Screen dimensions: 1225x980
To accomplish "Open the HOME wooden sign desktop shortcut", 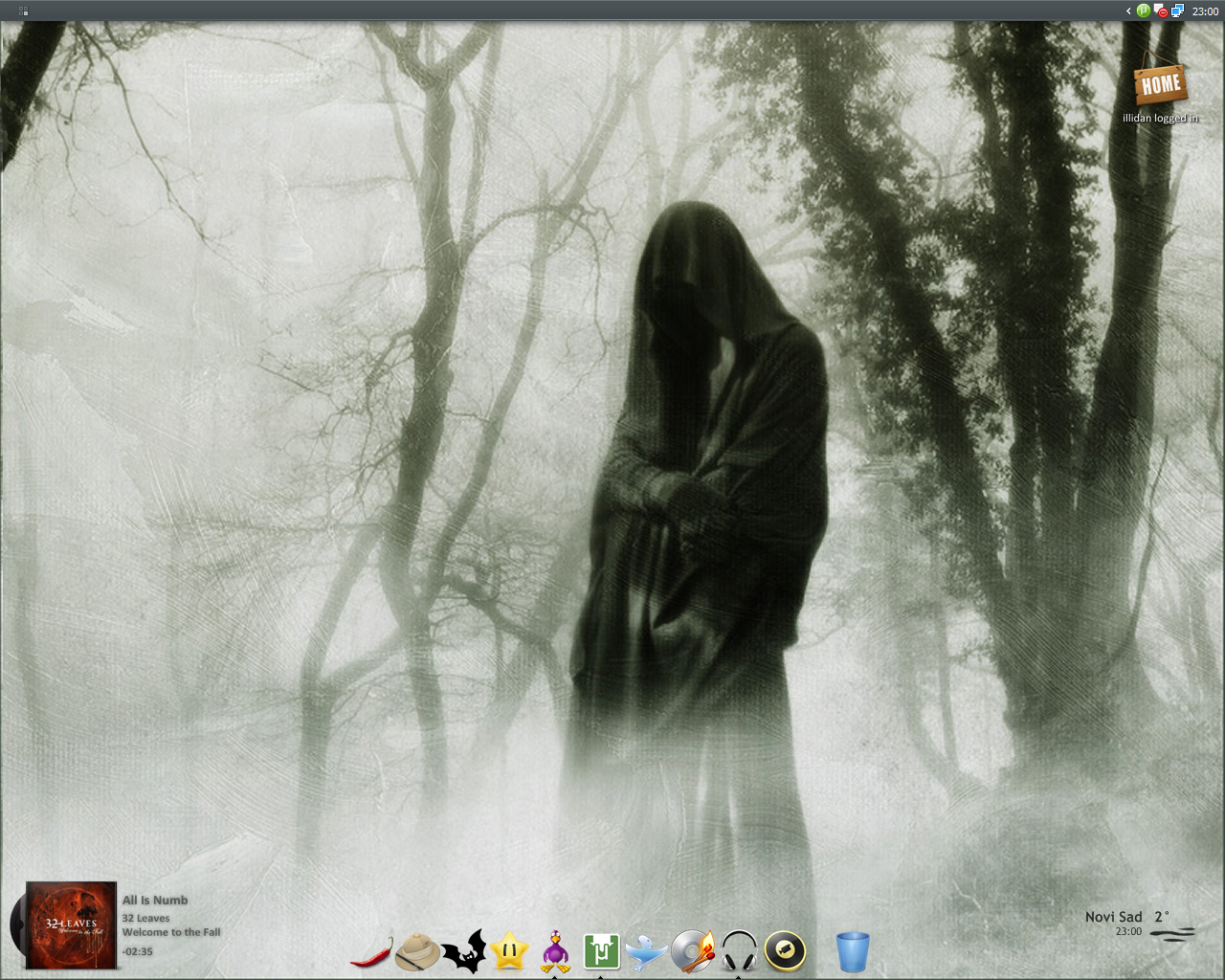I will [x=1160, y=84].
